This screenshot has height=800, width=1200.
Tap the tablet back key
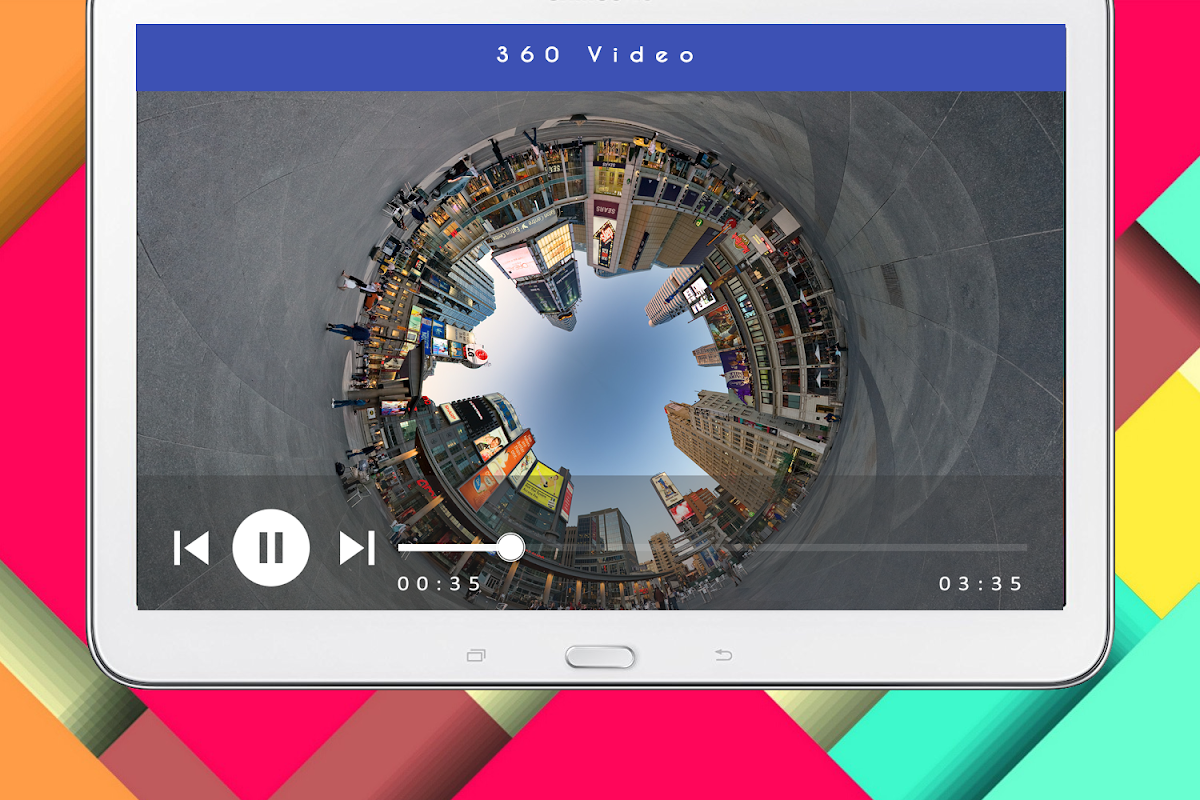click(723, 656)
